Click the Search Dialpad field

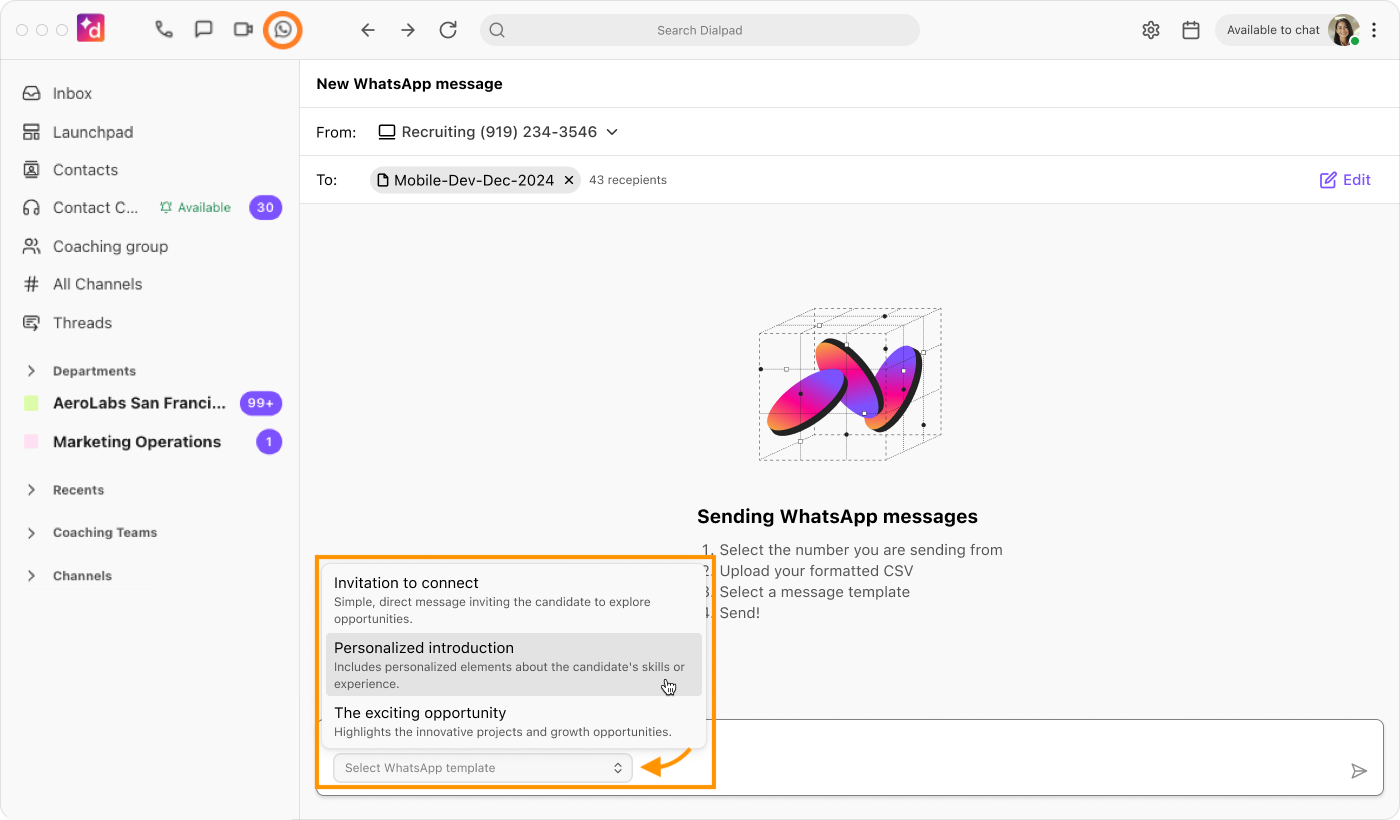click(700, 30)
